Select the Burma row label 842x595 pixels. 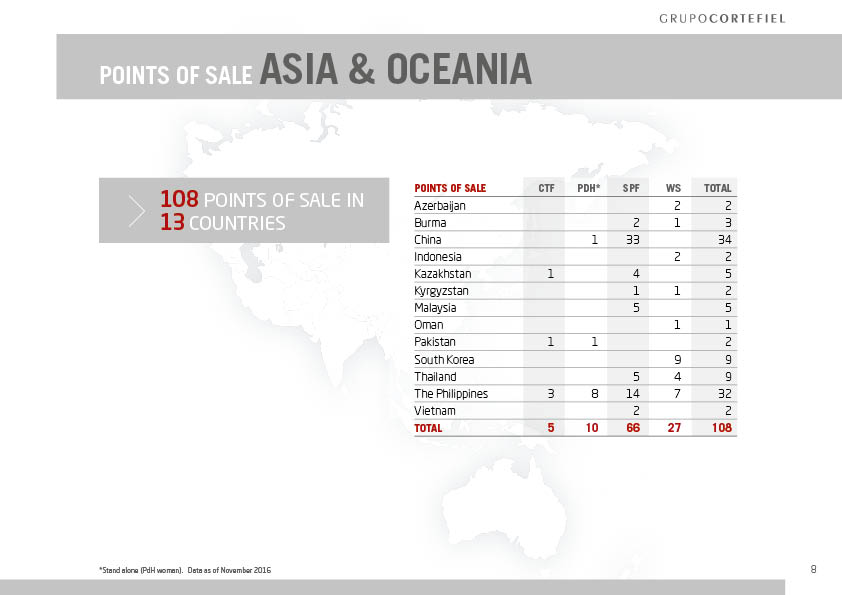pyautogui.click(x=430, y=222)
